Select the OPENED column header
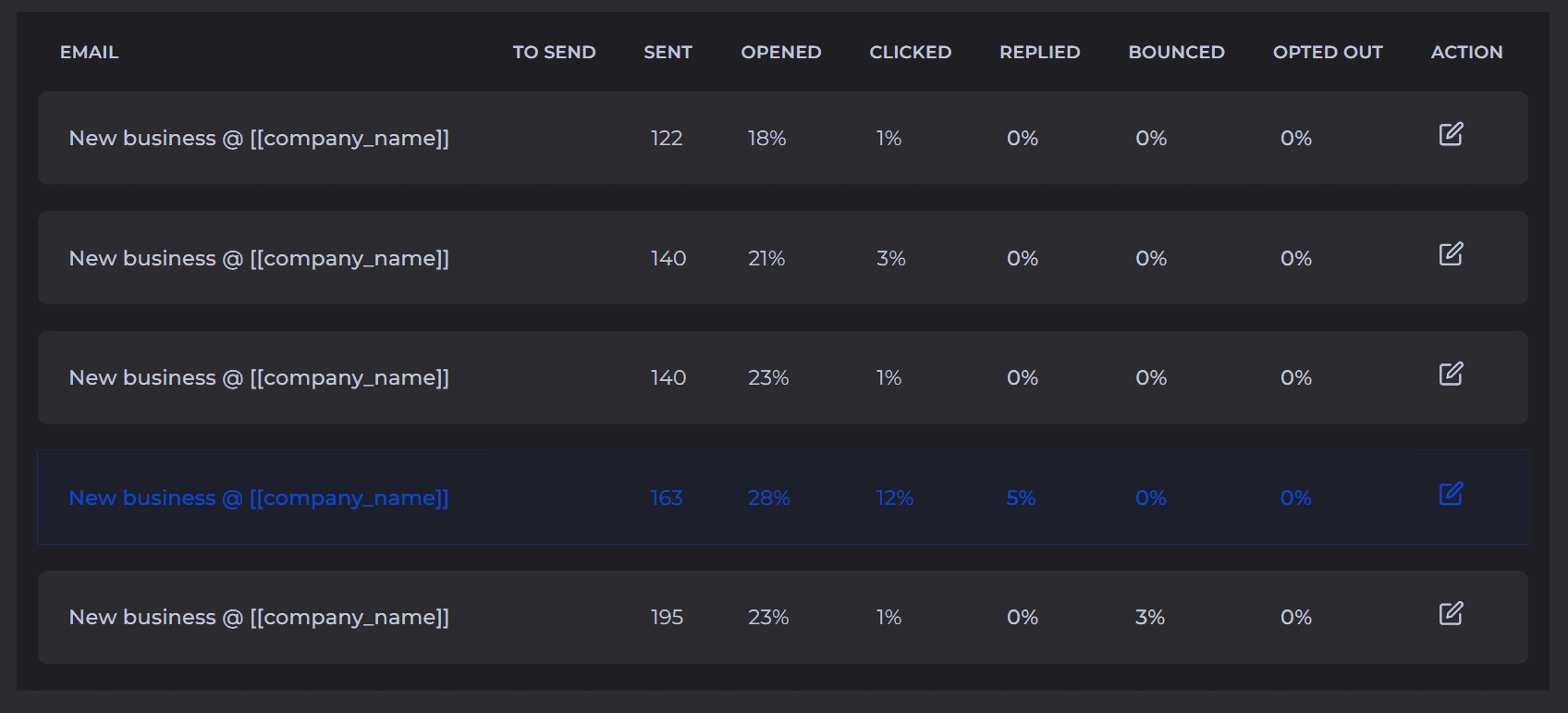This screenshot has height=713, width=1568. coord(780,53)
